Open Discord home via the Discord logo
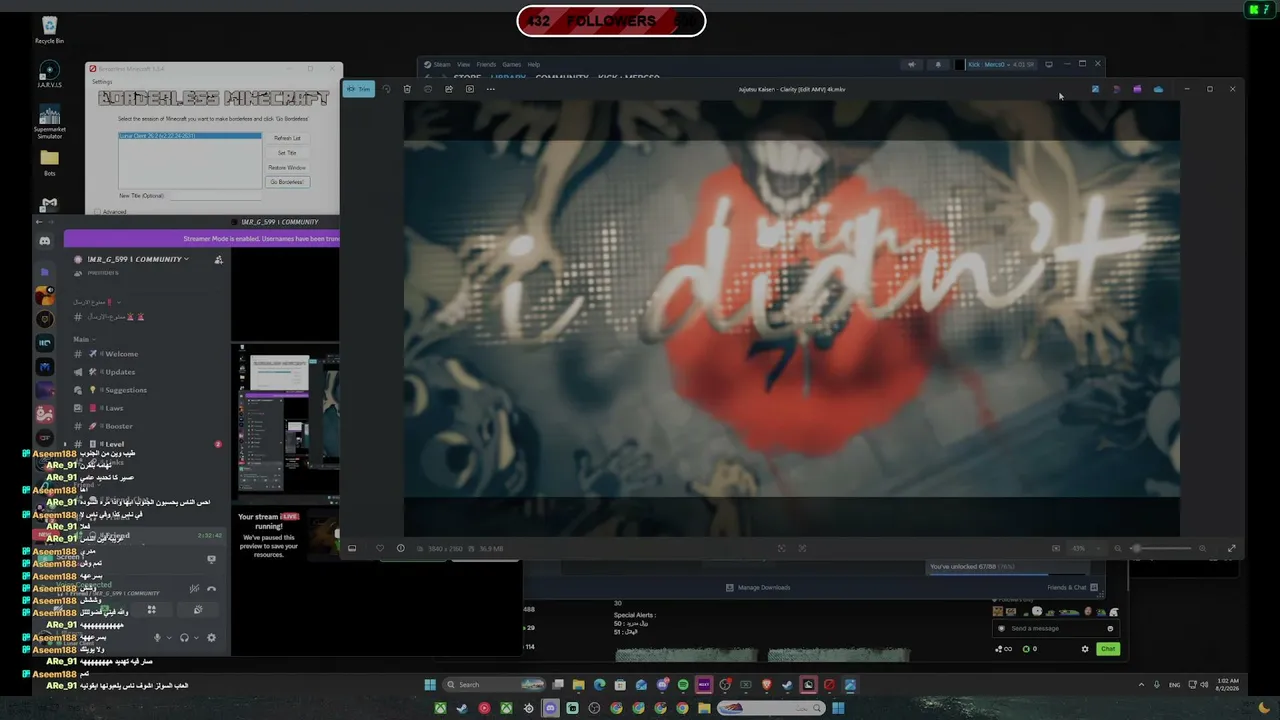Image resolution: width=1280 pixels, height=720 pixels. (x=44, y=241)
